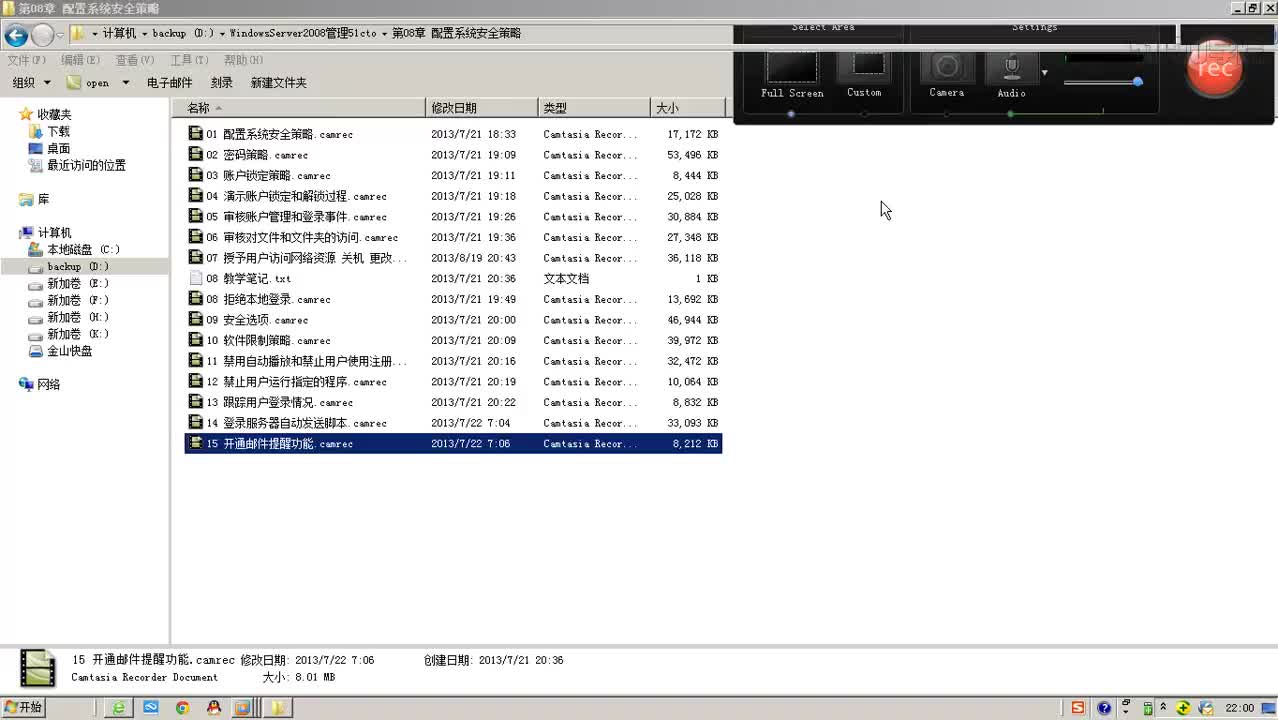1278x720 pixels.
Task: Open Chrome from the taskbar
Action: click(x=182, y=708)
